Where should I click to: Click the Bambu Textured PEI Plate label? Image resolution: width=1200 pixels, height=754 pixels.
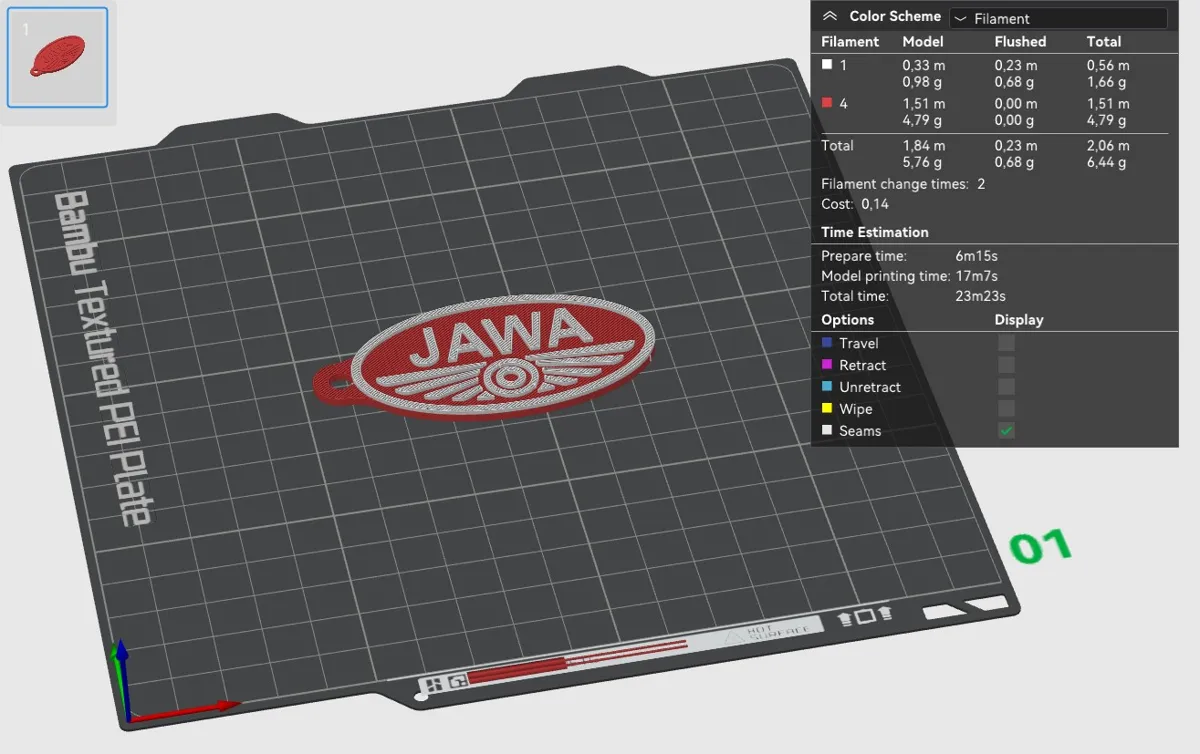(103, 359)
